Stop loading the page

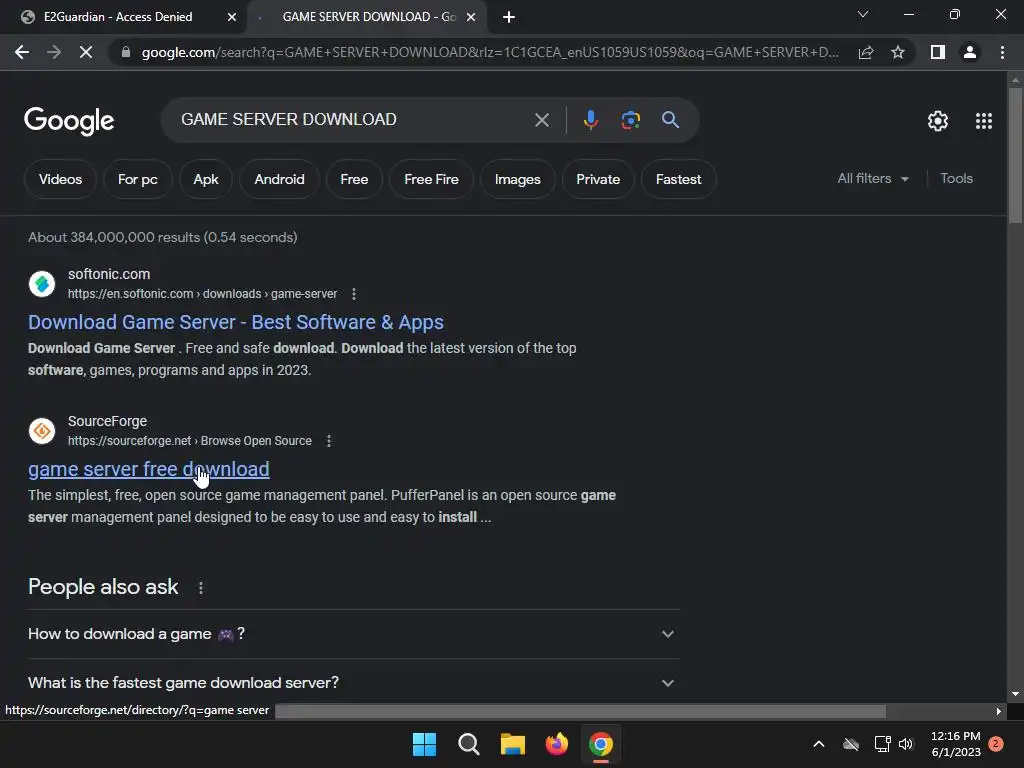86,52
